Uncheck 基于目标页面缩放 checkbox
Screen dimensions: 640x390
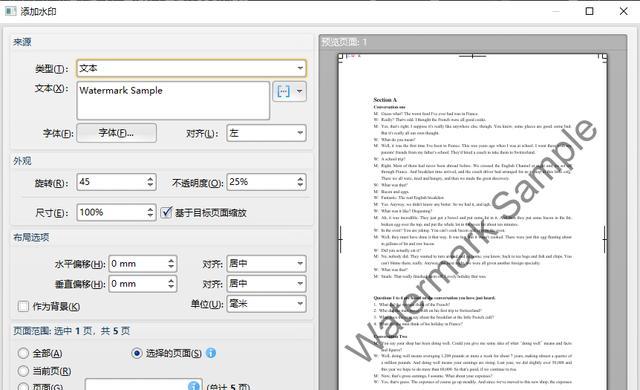pos(166,212)
